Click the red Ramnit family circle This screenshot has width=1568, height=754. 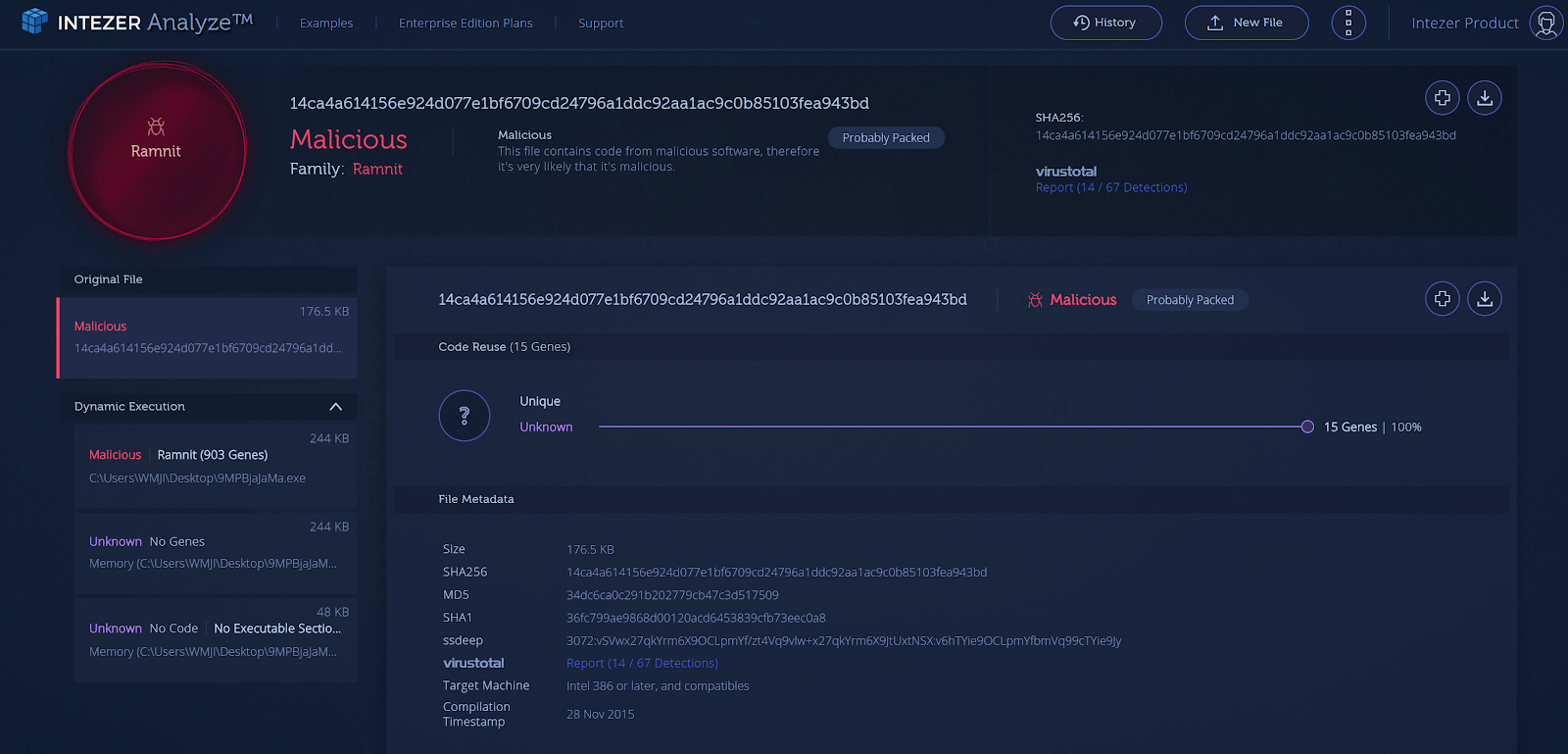click(x=157, y=151)
